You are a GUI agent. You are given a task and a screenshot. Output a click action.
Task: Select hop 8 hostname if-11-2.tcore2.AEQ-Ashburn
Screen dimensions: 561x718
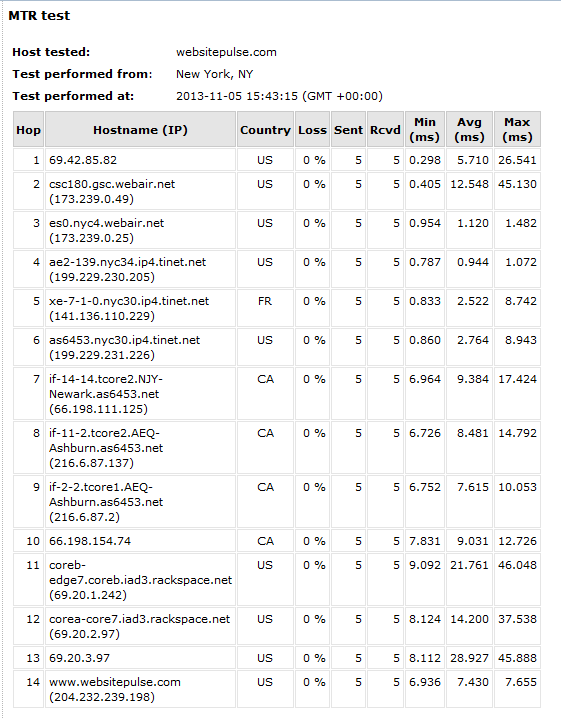click(x=106, y=441)
